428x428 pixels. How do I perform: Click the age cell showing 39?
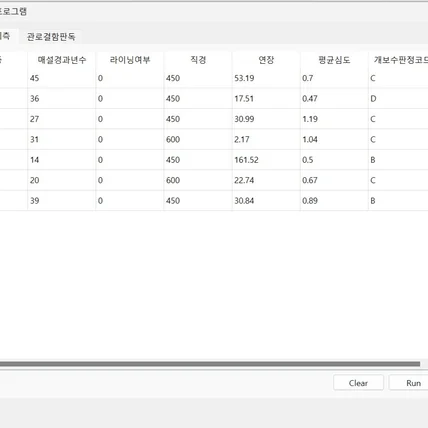(62, 201)
